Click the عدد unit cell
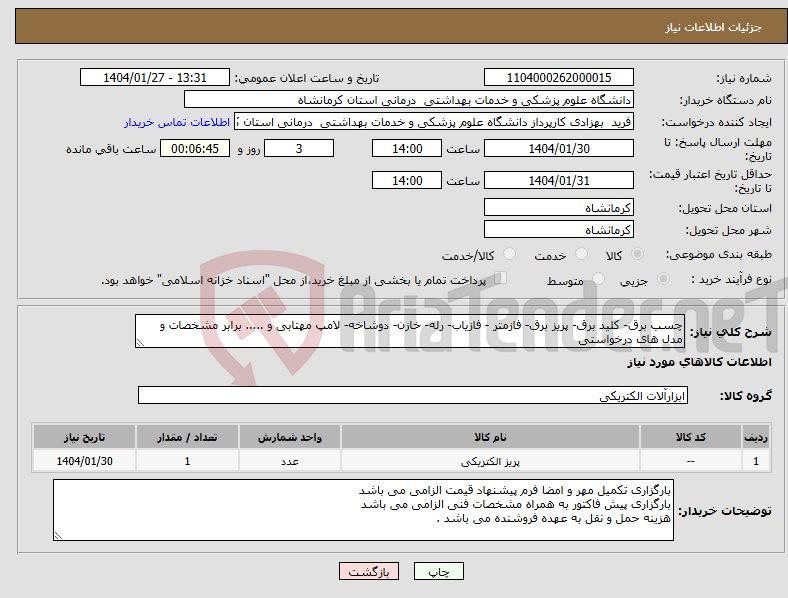788x598 pixels. [x=290, y=461]
